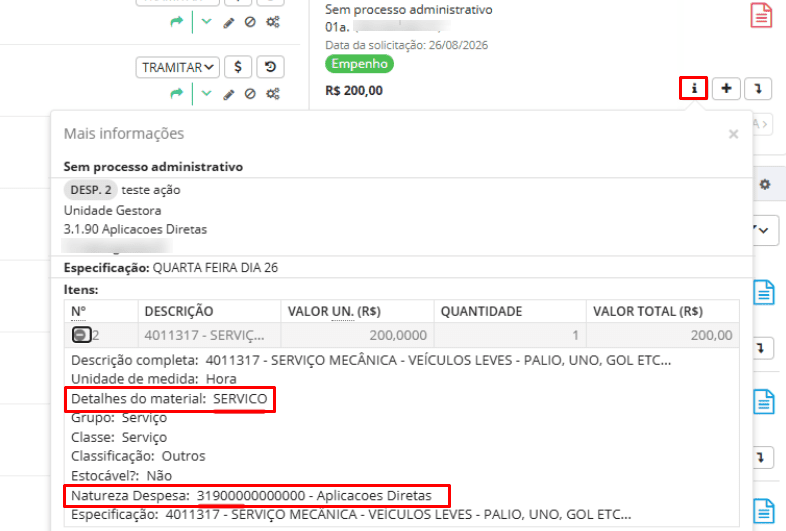Open the red PDF document icon
The image size is (786, 531).
[761, 15]
